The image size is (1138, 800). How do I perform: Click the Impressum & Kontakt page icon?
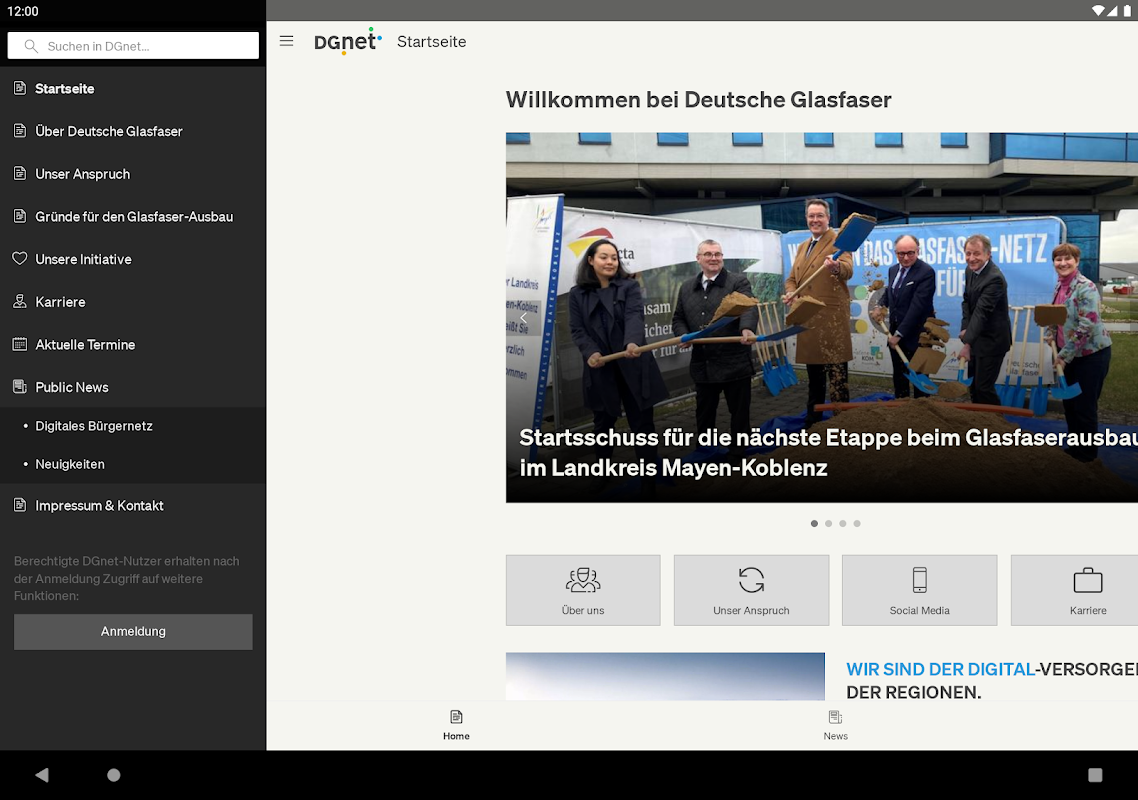(x=20, y=505)
